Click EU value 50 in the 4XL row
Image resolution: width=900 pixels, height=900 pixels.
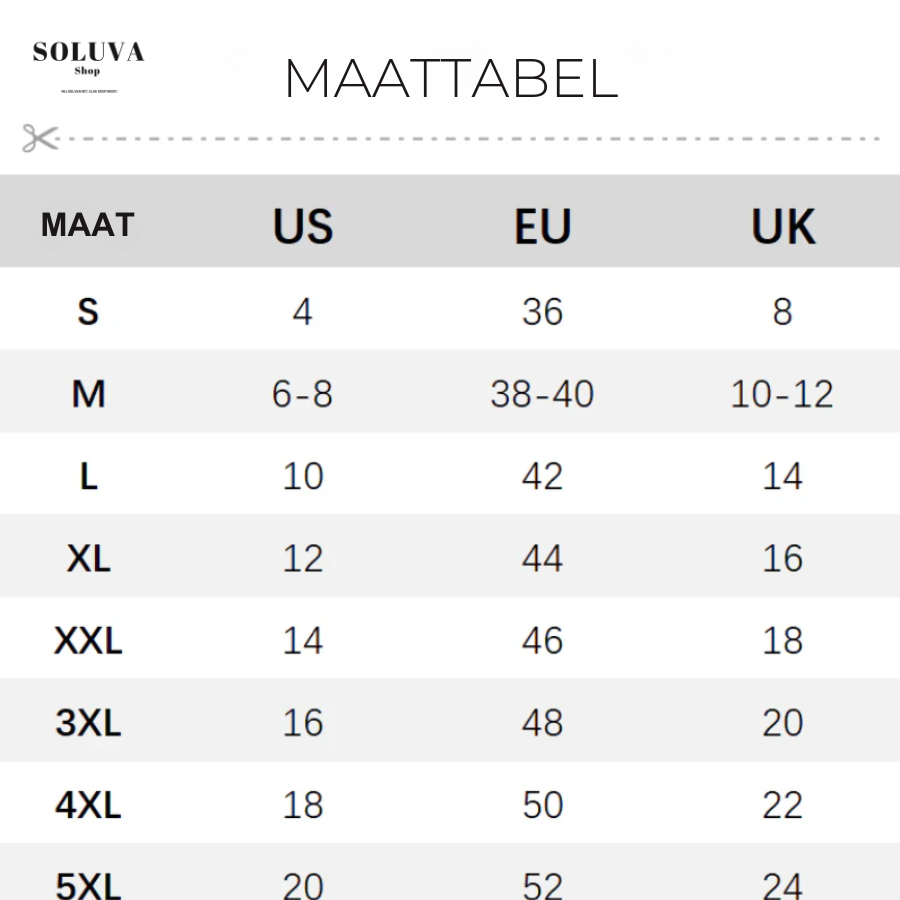point(542,805)
